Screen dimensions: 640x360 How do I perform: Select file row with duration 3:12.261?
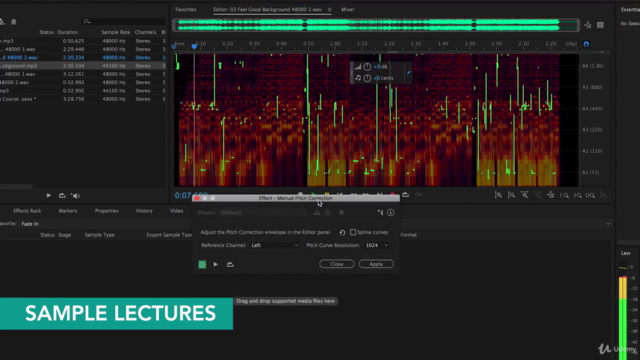click(83, 74)
